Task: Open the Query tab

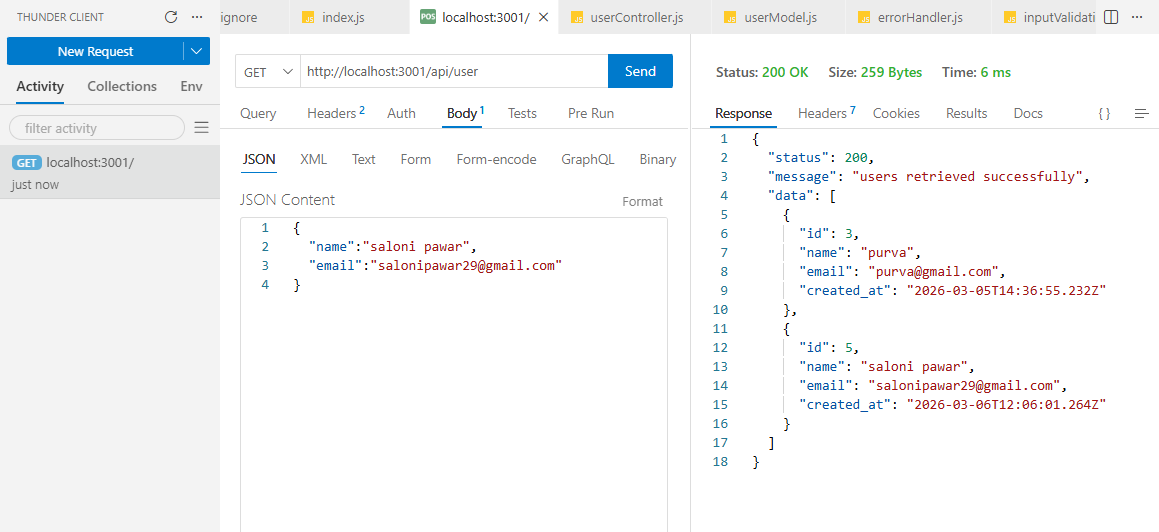Action: [x=258, y=113]
